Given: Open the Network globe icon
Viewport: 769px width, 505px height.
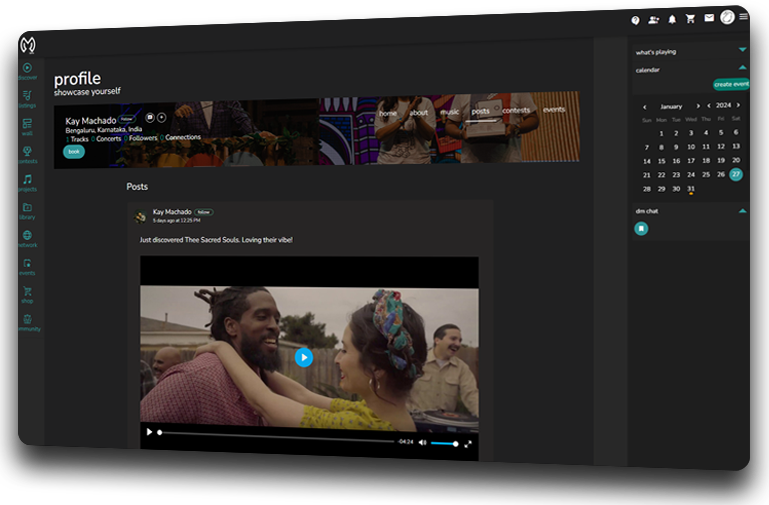Looking at the screenshot, I should [x=27, y=236].
